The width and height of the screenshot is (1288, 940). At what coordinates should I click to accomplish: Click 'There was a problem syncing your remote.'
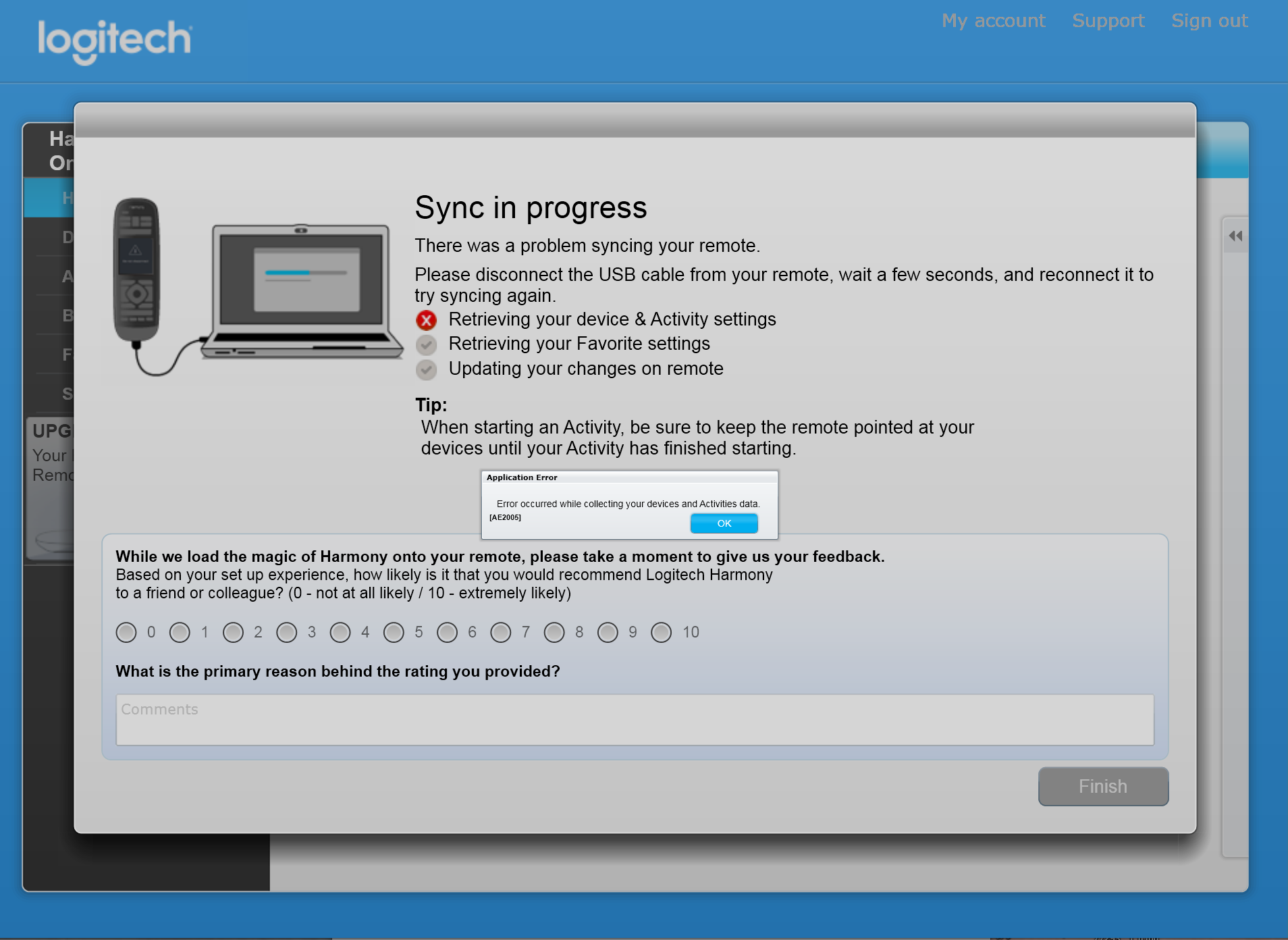pos(587,246)
